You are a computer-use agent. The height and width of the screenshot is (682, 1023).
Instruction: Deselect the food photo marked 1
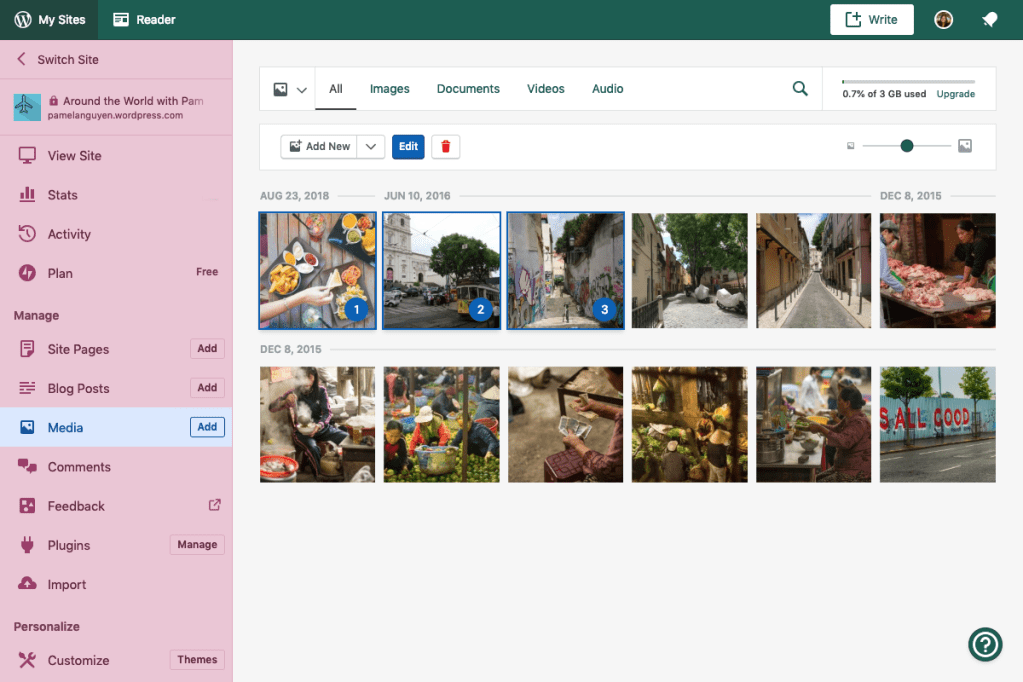318,270
